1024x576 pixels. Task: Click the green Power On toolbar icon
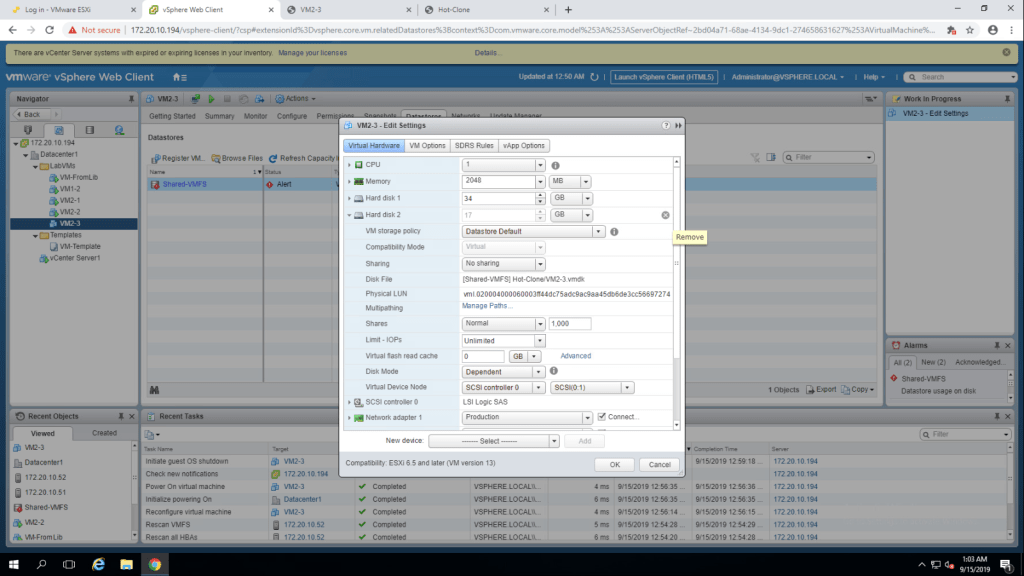pyautogui.click(x=211, y=99)
